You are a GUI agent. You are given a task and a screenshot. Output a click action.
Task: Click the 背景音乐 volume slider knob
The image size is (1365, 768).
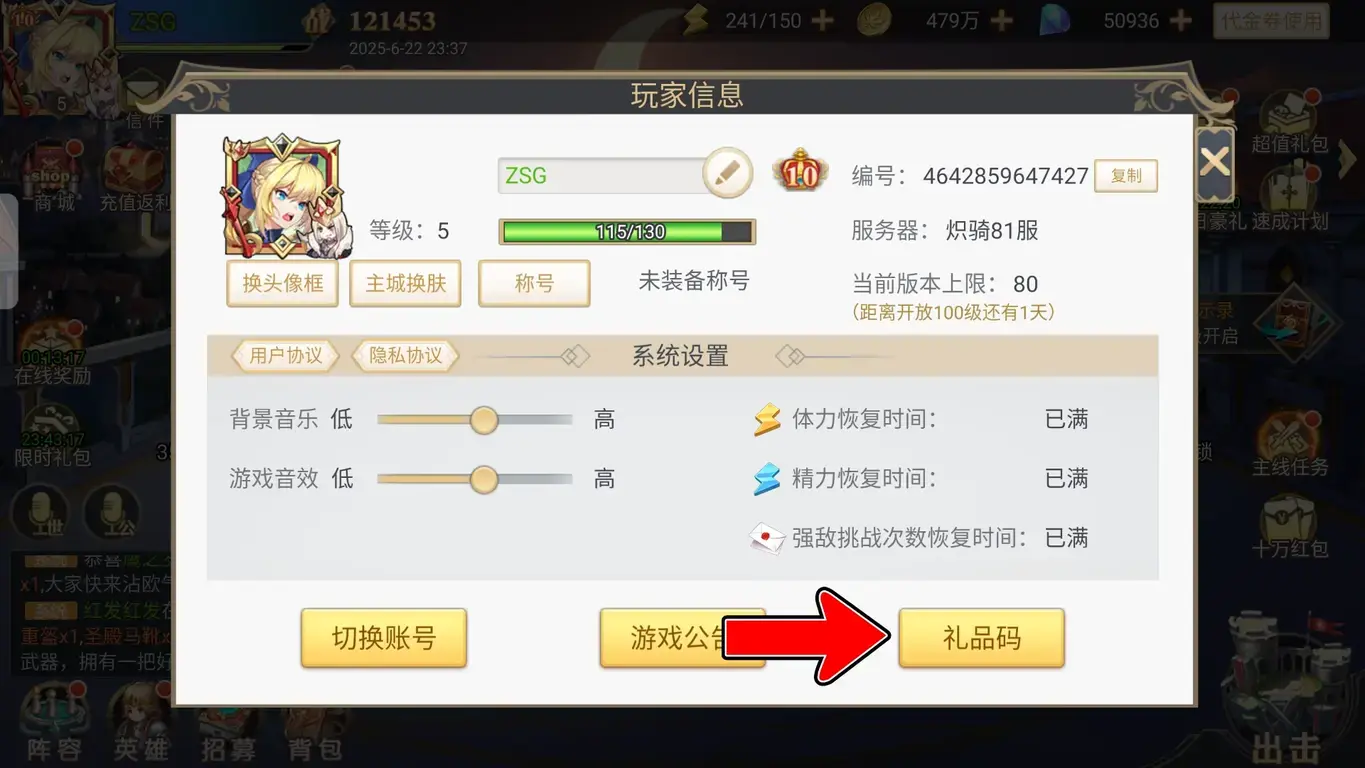click(484, 420)
